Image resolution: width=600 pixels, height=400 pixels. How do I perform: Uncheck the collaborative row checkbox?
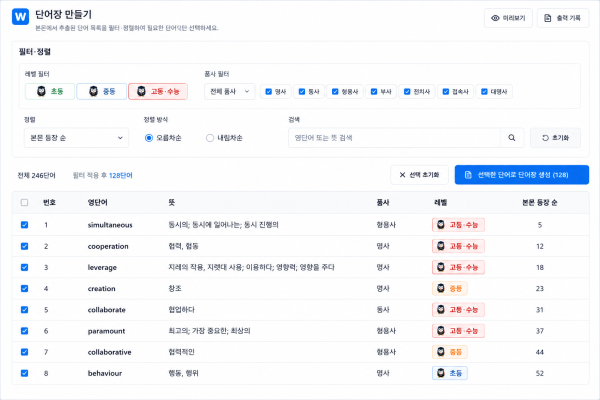[24, 352]
